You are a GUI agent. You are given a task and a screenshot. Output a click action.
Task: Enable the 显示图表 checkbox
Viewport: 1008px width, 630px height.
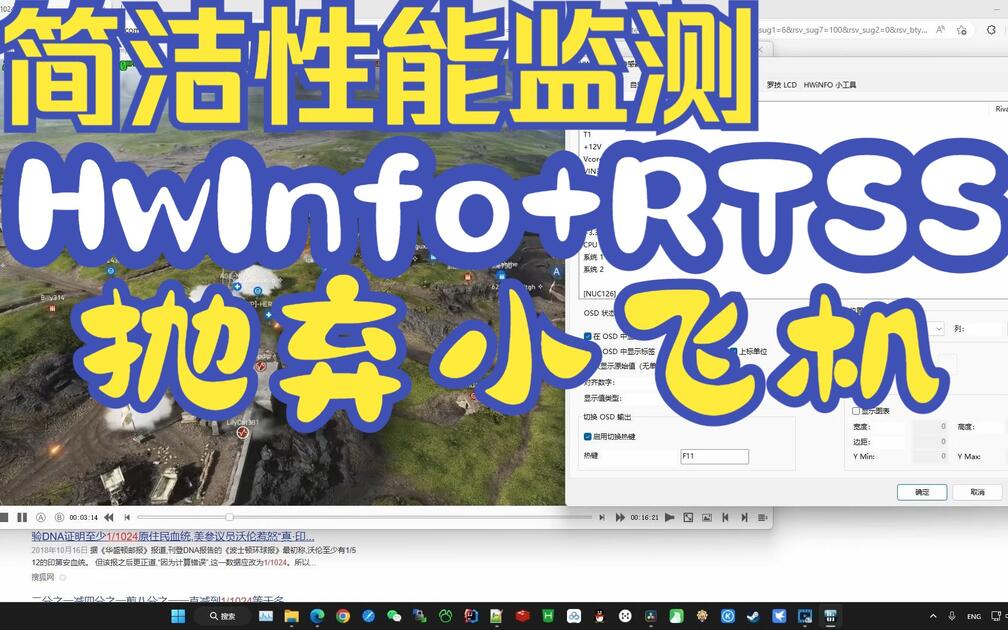(x=856, y=411)
